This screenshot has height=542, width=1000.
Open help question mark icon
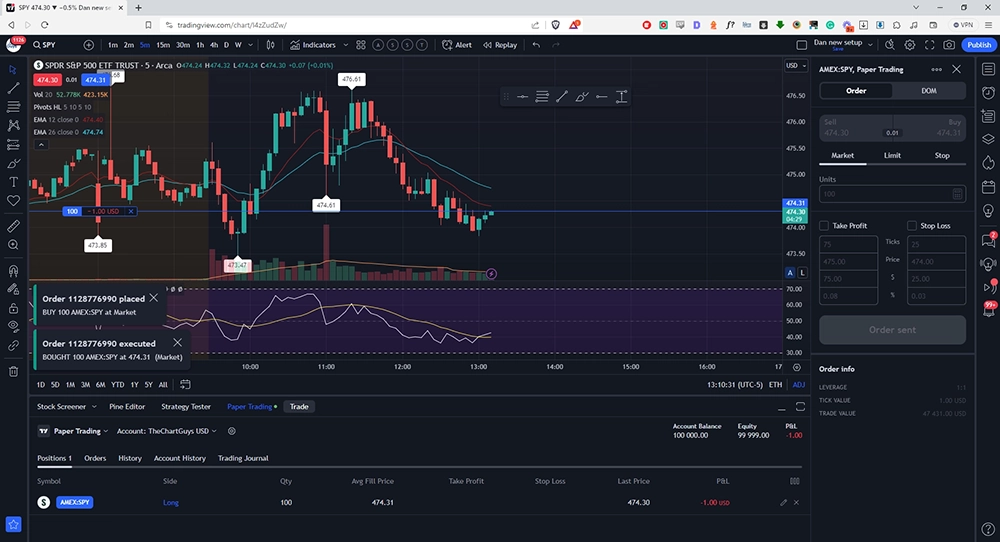pos(989,529)
